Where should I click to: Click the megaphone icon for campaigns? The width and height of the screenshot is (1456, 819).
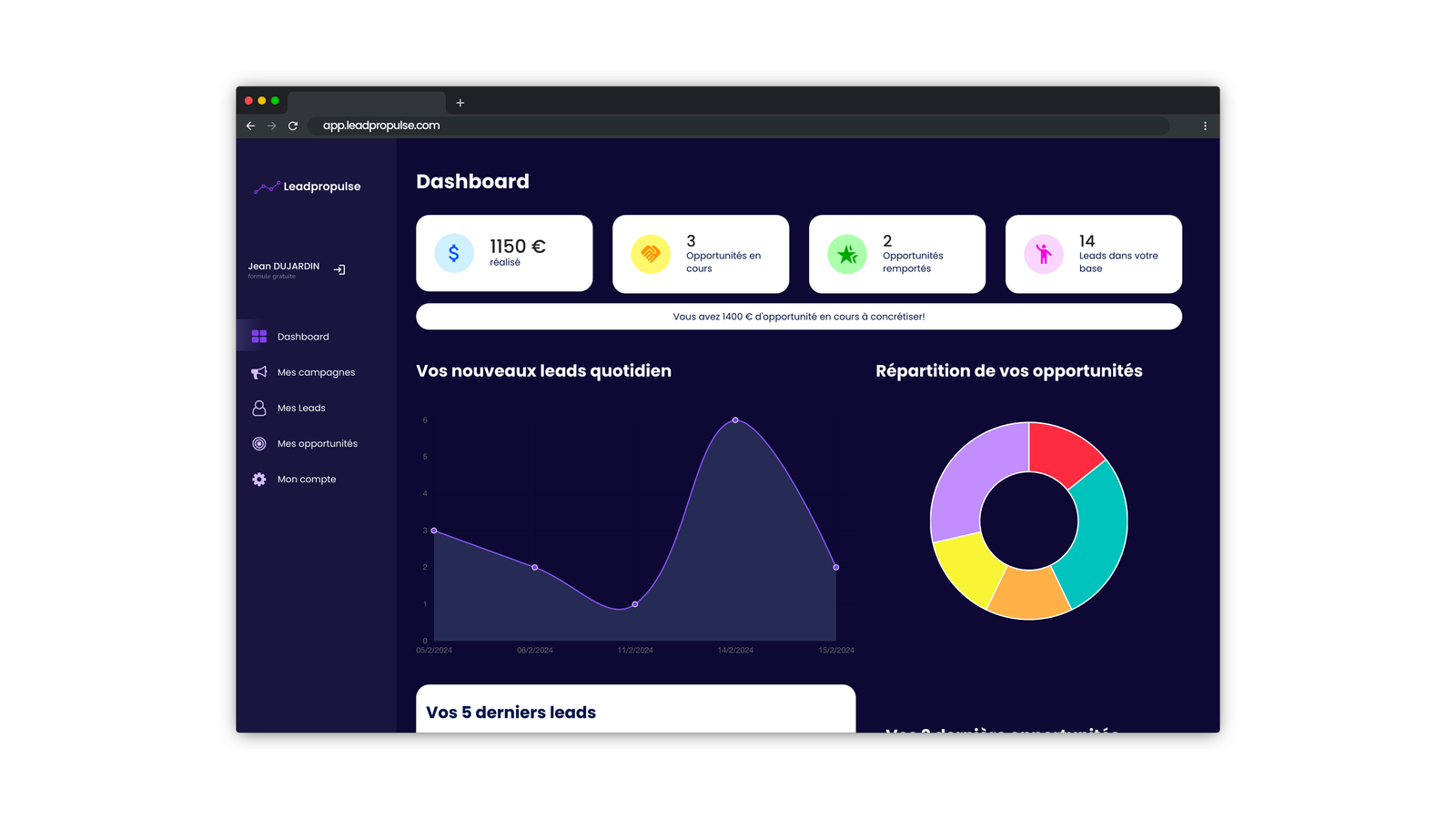(x=259, y=372)
